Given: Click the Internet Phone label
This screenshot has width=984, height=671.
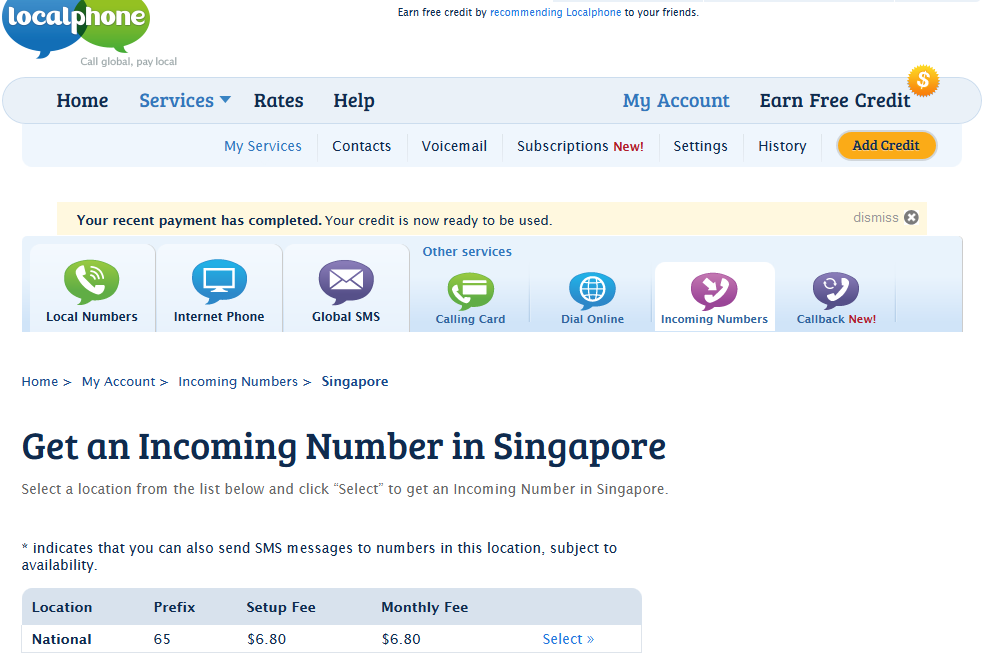Looking at the screenshot, I should tap(219, 317).
